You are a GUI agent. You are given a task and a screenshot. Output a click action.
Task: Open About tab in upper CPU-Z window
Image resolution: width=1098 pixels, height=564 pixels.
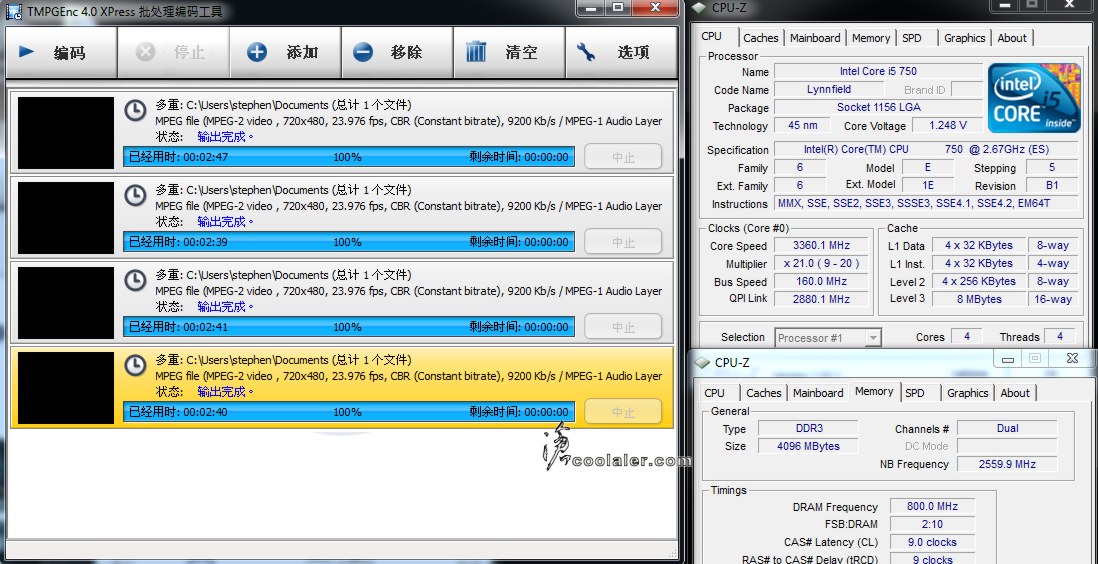tap(1012, 38)
